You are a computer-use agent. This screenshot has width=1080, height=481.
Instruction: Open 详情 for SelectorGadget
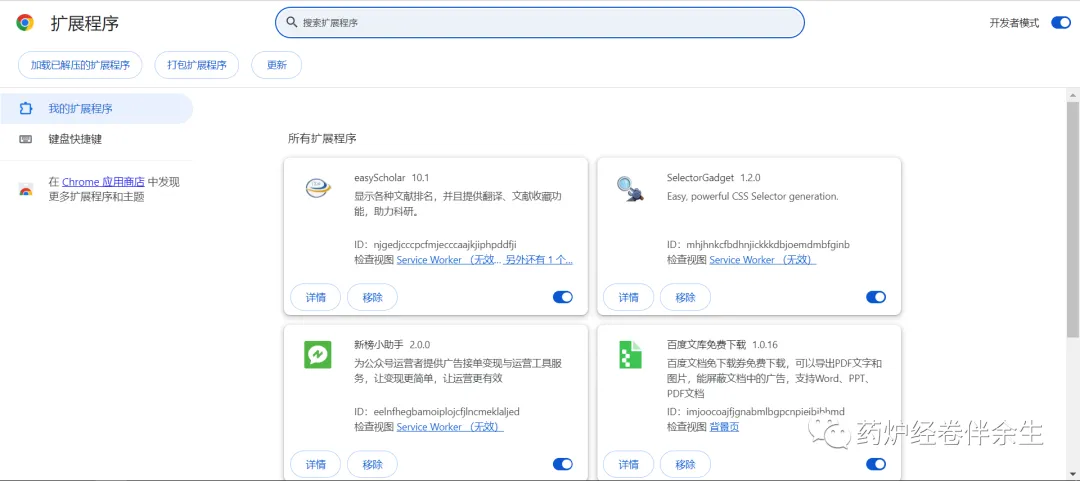point(628,297)
